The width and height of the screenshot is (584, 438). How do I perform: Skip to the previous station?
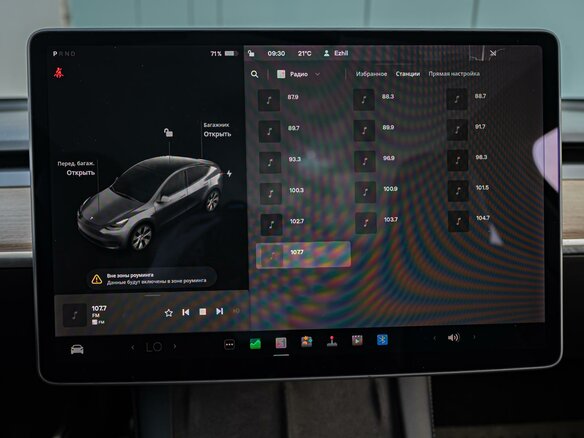(185, 312)
